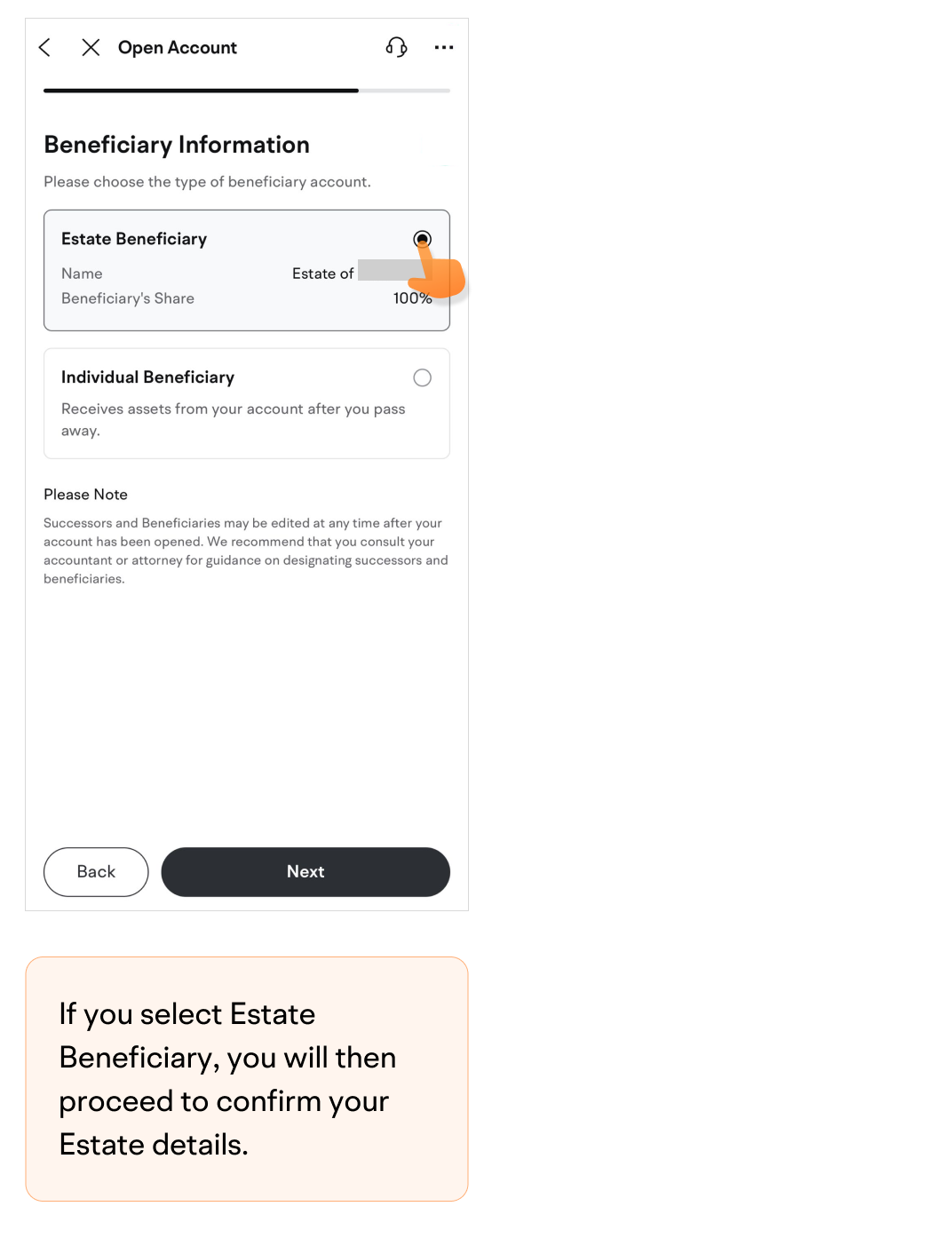Image resolution: width=952 pixels, height=1254 pixels.
Task: Open customer support headset icon
Action: (x=396, y=47)
